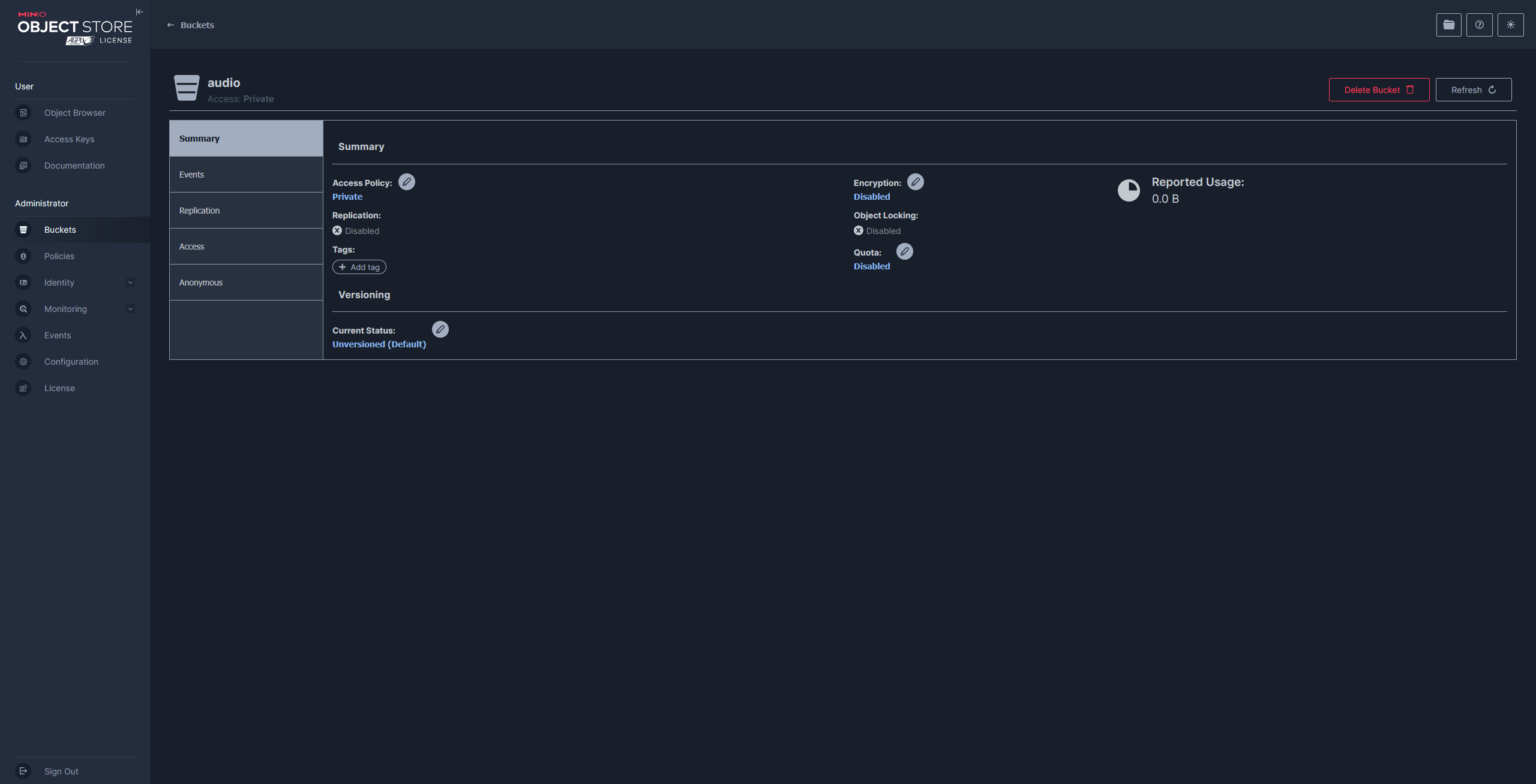Switch to the Replication tab
The width and height of the screenshot is (1536, 784).
[246, 211]
